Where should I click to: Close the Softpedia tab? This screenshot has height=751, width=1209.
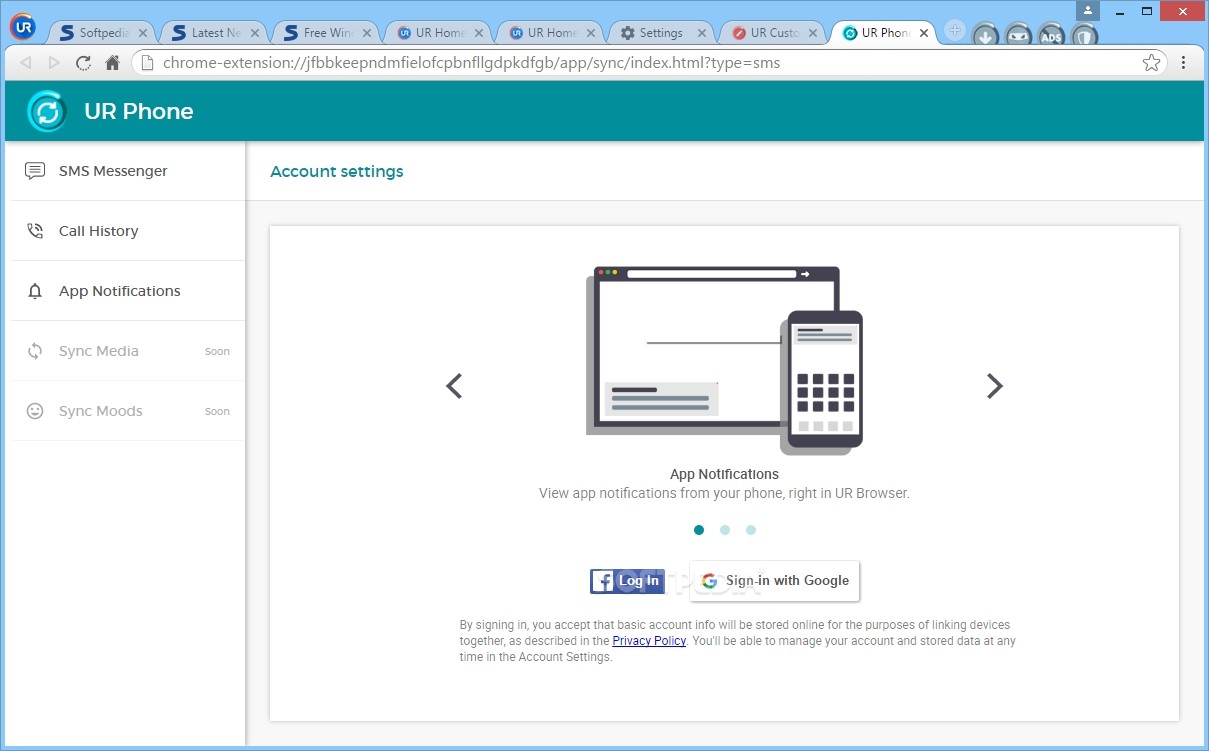pos(141,33)
